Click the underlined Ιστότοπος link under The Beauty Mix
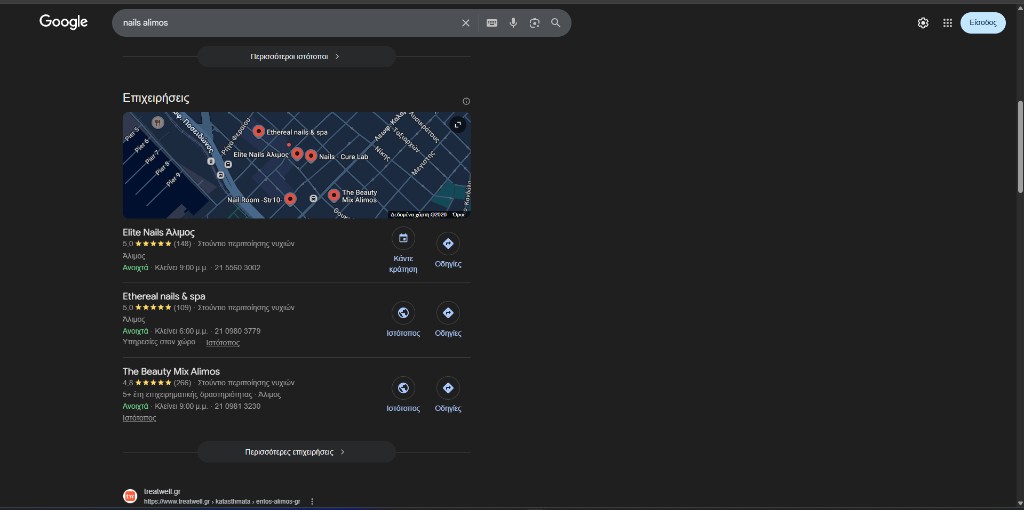Screen dimensions: 1024x510 point(139,418)
